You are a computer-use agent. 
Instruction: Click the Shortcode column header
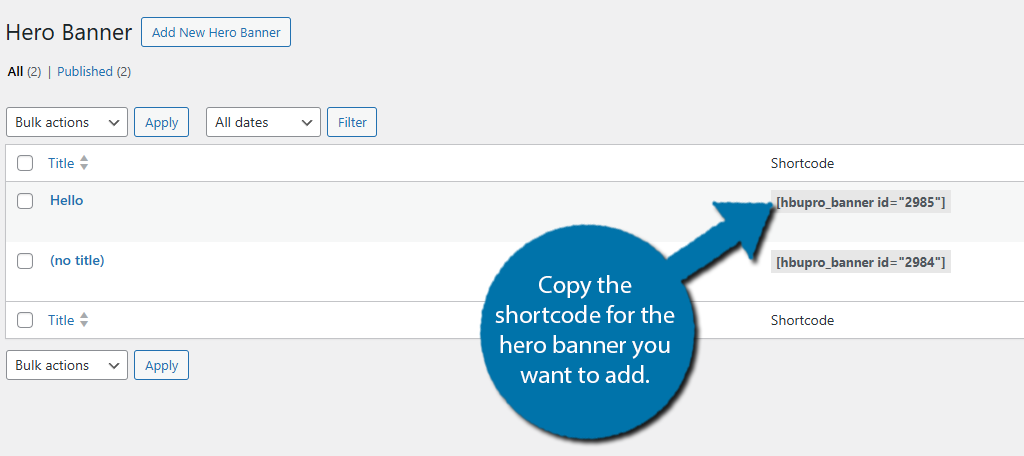point(802,163)
